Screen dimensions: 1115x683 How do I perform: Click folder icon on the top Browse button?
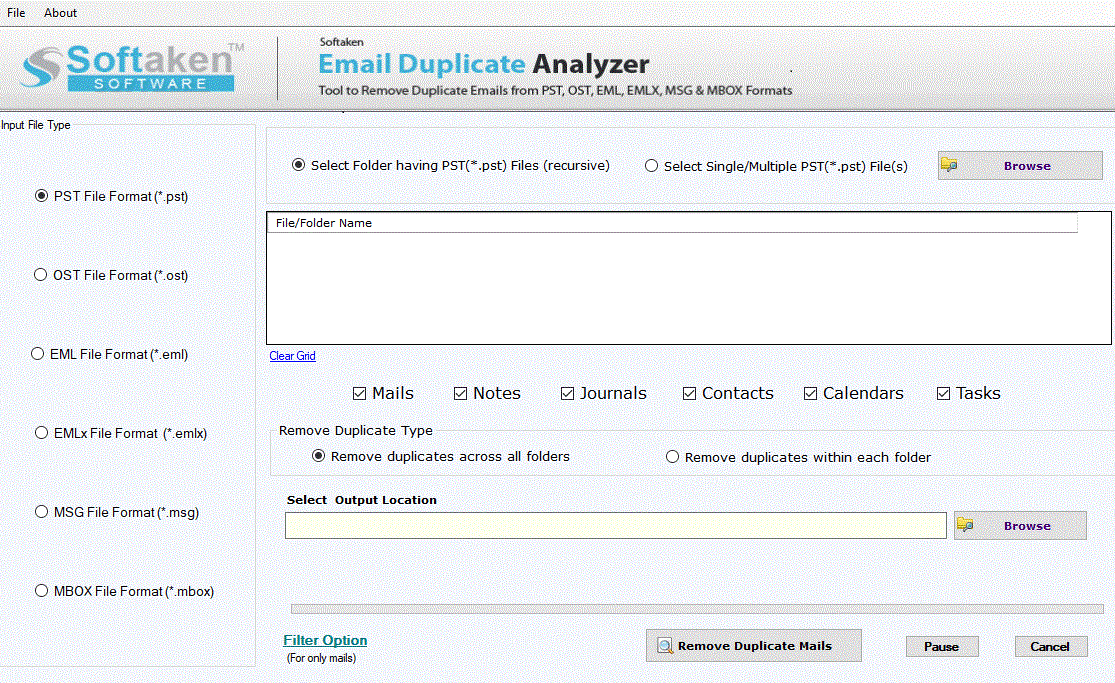point(949,165)
